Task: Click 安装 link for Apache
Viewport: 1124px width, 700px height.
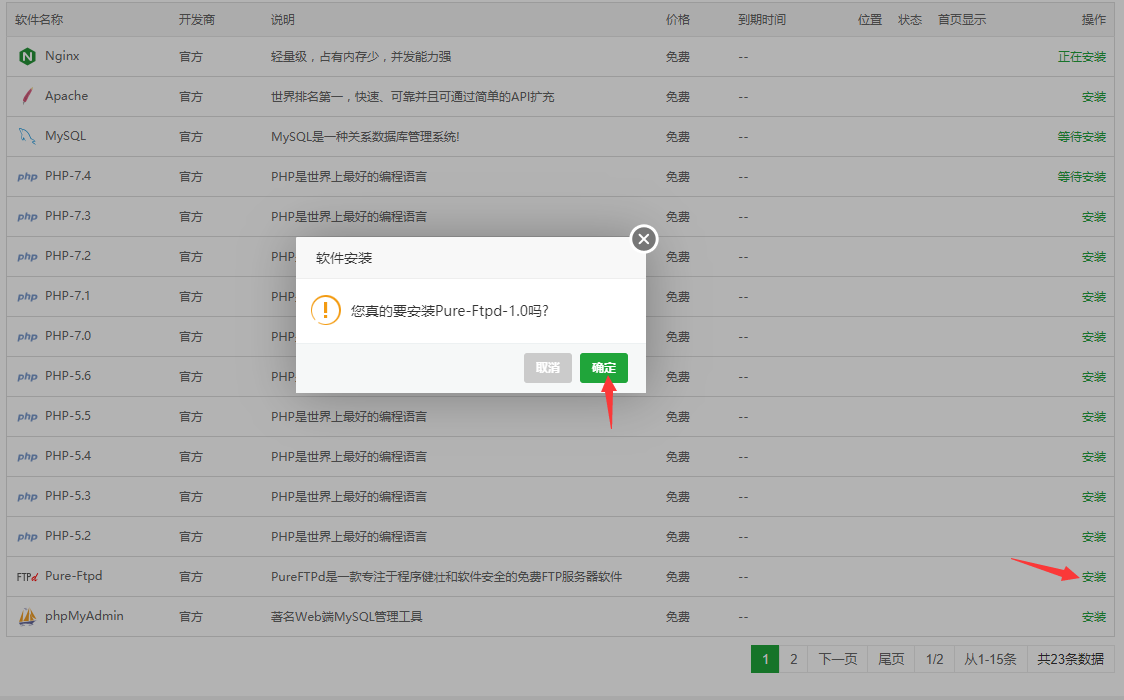Action: pyautogui.click(x=1093, y=96)
